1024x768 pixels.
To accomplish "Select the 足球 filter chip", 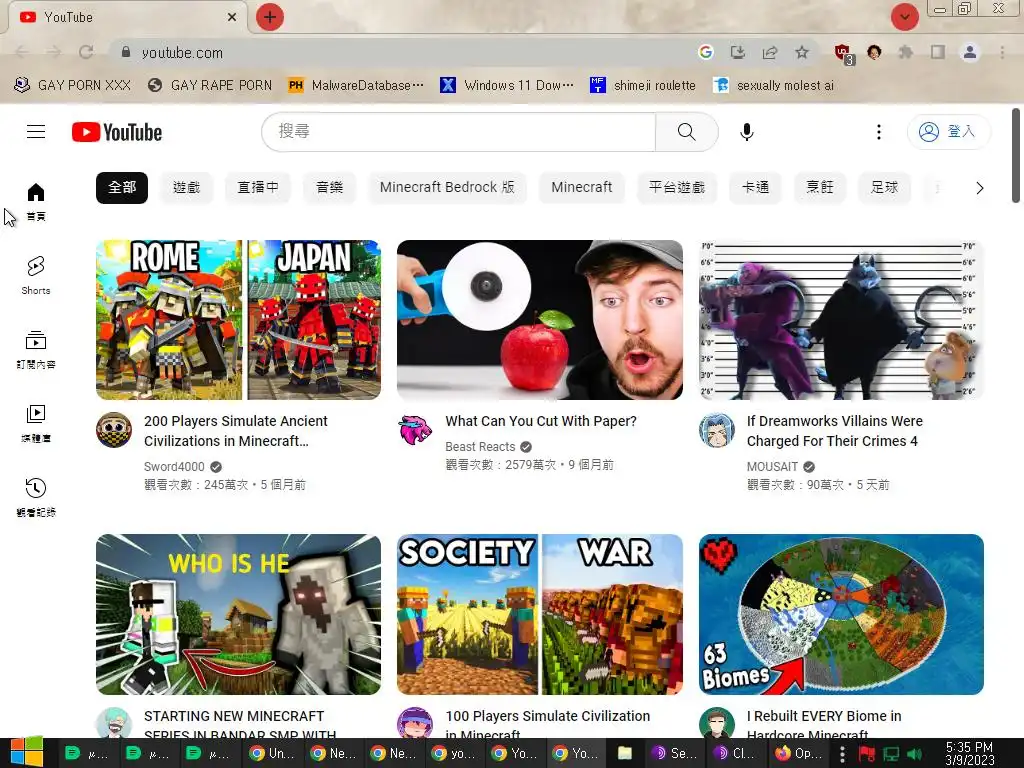I will pos(884,188).
